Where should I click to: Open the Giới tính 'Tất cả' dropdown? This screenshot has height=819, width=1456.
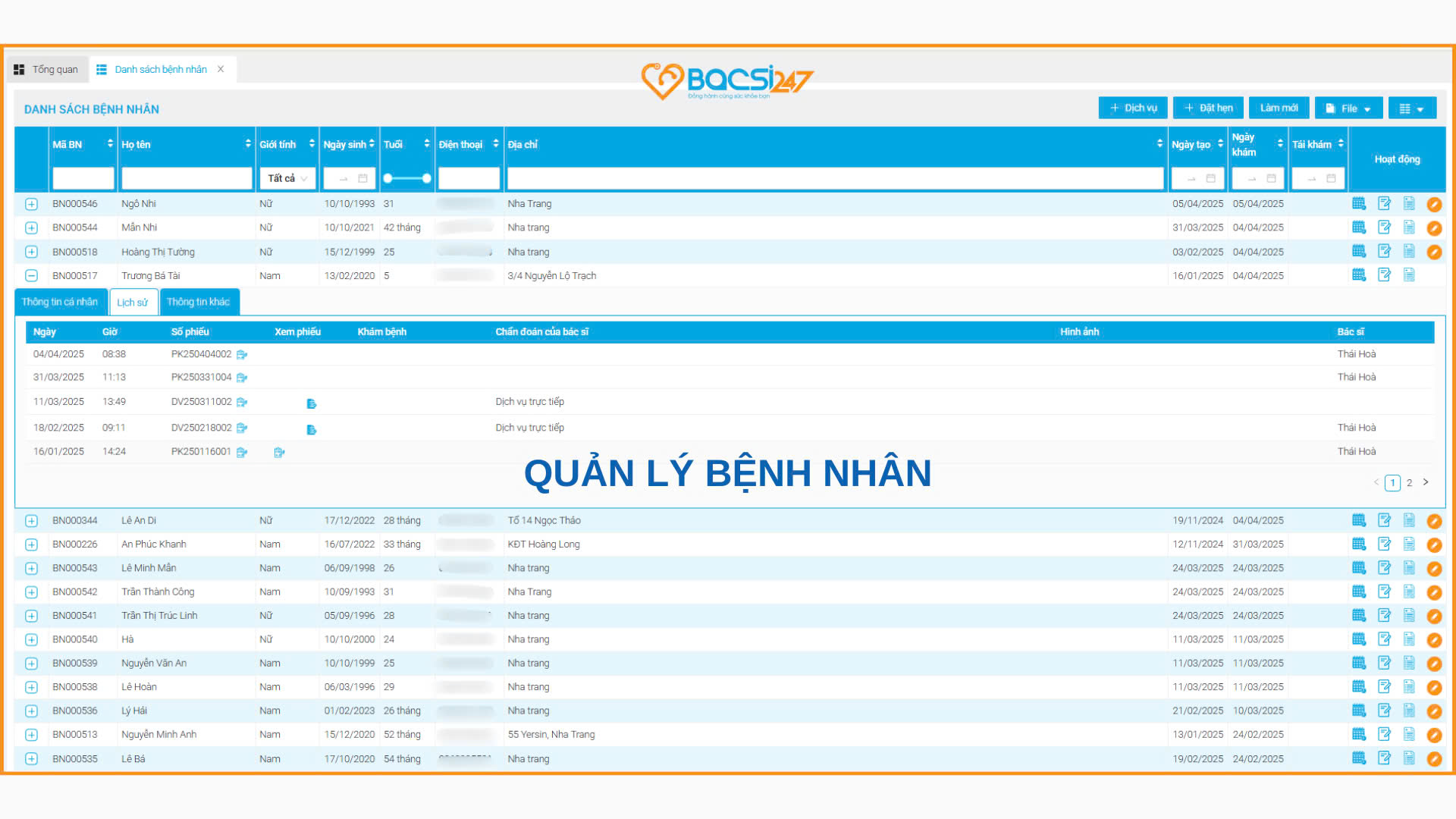[287, 178]
